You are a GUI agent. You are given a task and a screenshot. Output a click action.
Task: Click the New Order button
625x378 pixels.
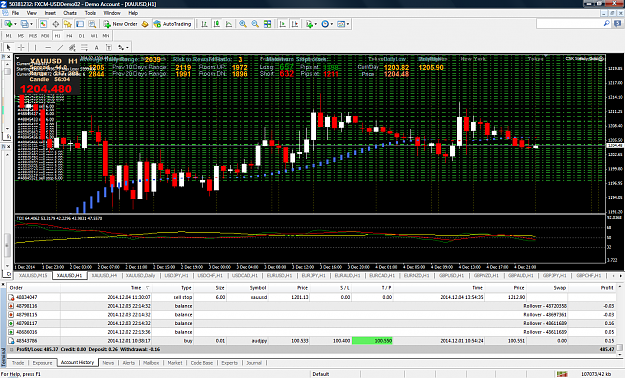120,24
